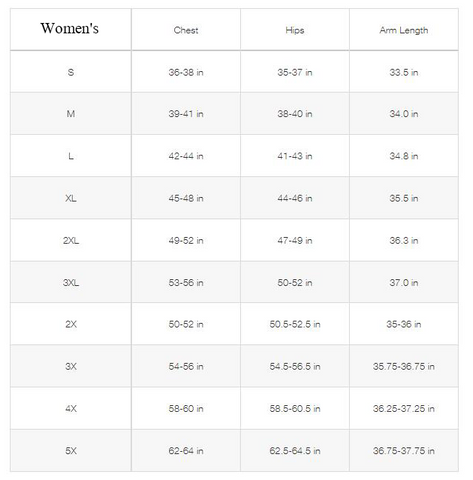This screenshot has height=480, width=473.
Task: Select the 36-38 in chest cell
Action: tap(186, 72)
